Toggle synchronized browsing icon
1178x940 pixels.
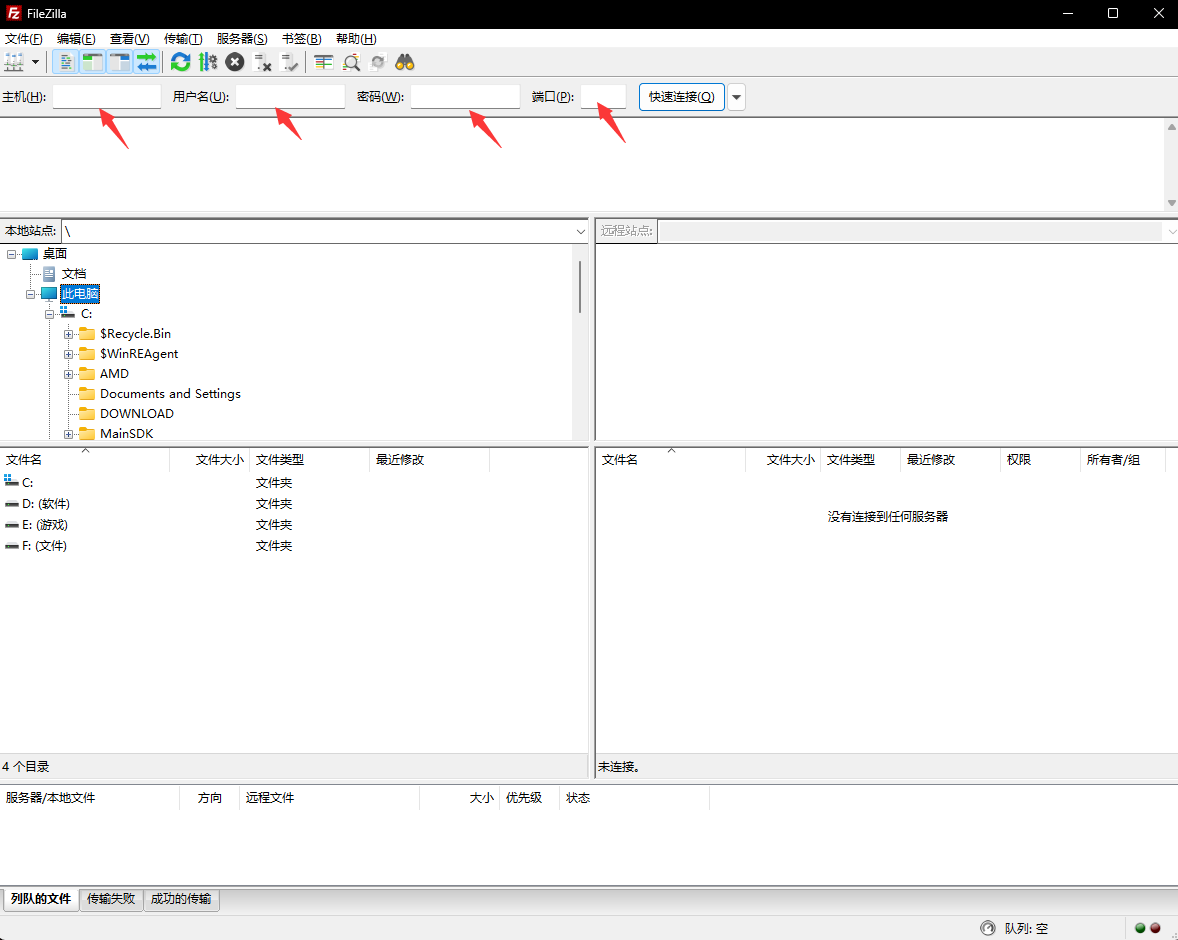(x=378, y=62)
